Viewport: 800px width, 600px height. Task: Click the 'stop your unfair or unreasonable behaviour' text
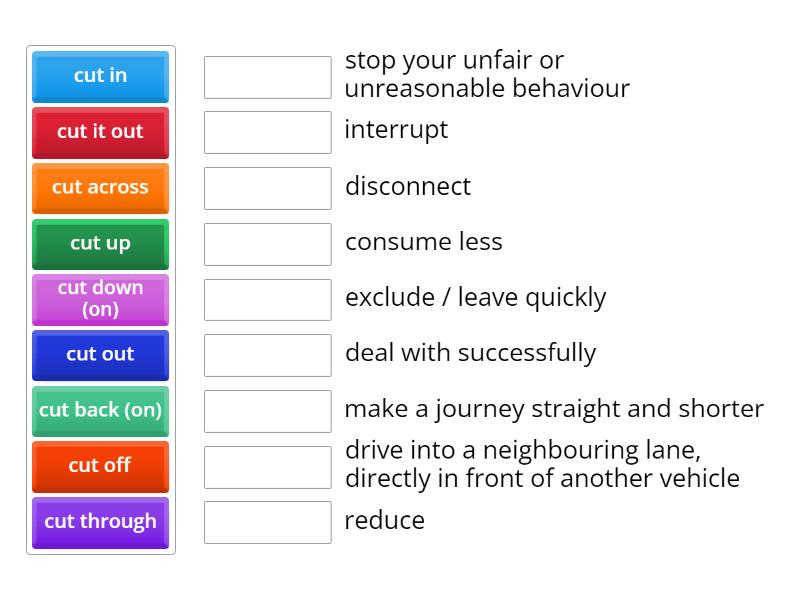[487, 74]
